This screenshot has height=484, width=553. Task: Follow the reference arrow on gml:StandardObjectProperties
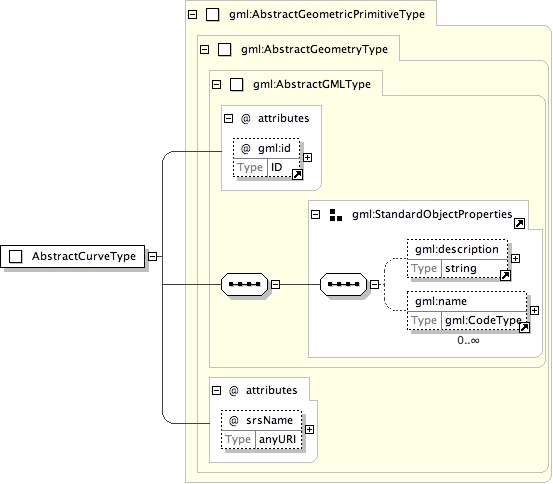point(519,223)
